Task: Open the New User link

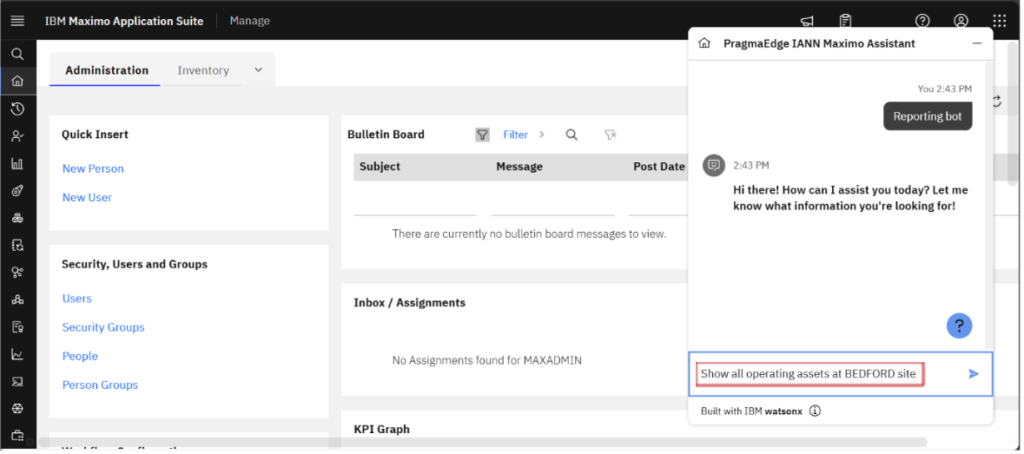Action: (x=87, y=197)
